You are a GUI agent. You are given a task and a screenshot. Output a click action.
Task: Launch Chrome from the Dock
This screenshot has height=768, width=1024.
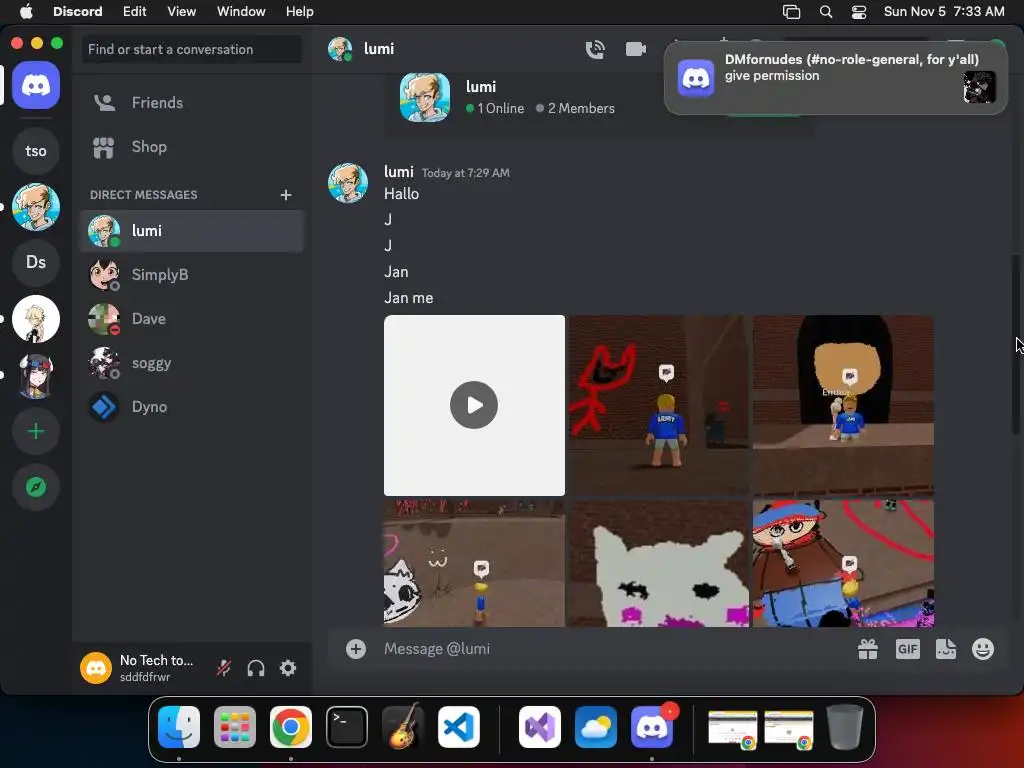pyautogui.click(x=291, y=727)
